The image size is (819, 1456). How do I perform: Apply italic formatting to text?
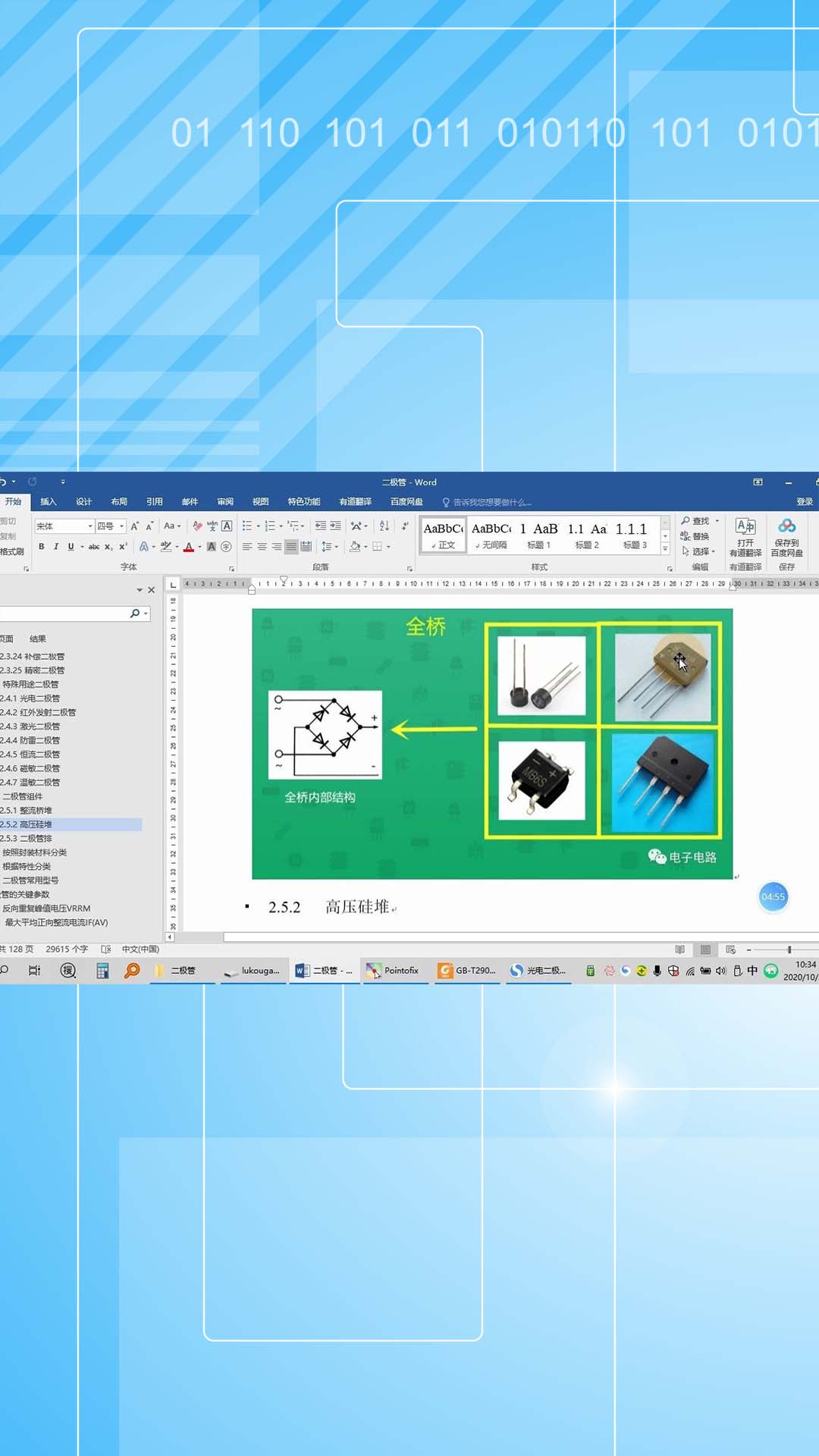point(56,547)
